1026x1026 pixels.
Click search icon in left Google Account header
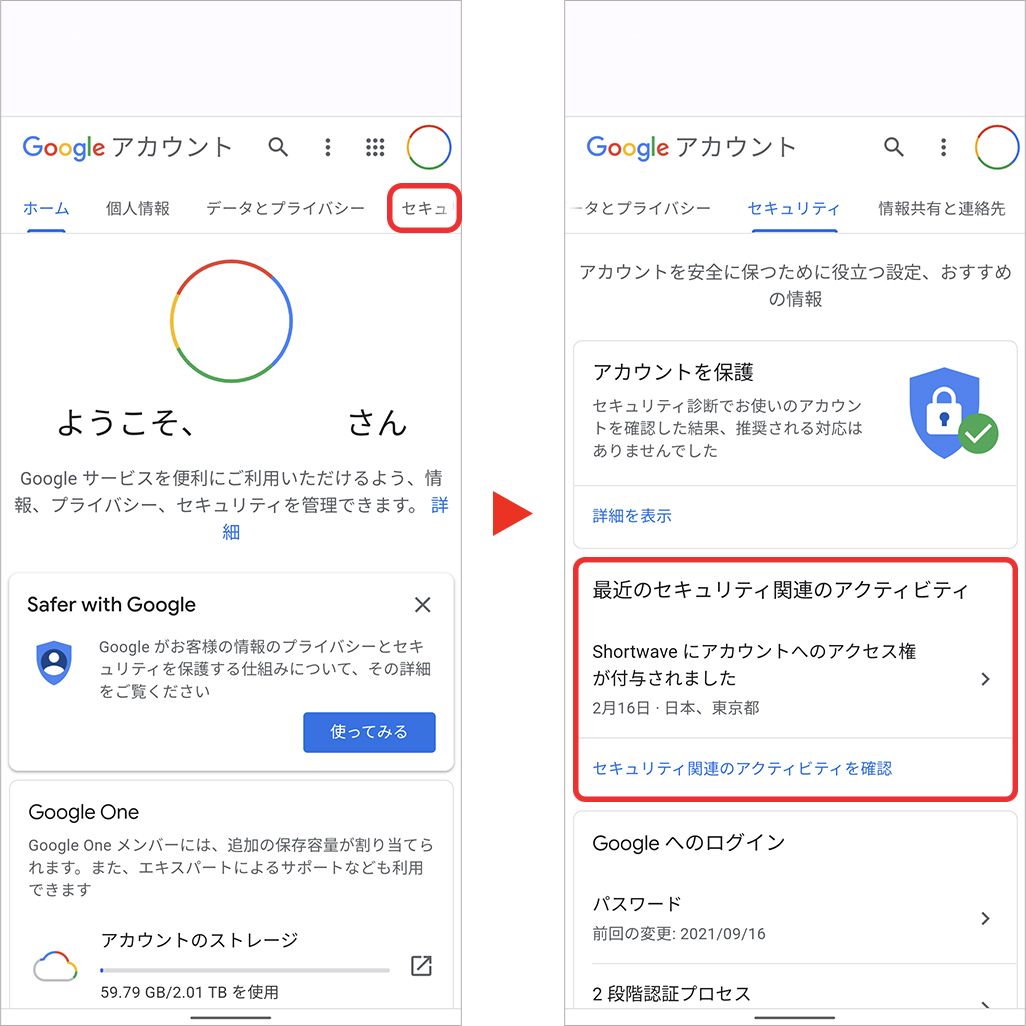278,147
